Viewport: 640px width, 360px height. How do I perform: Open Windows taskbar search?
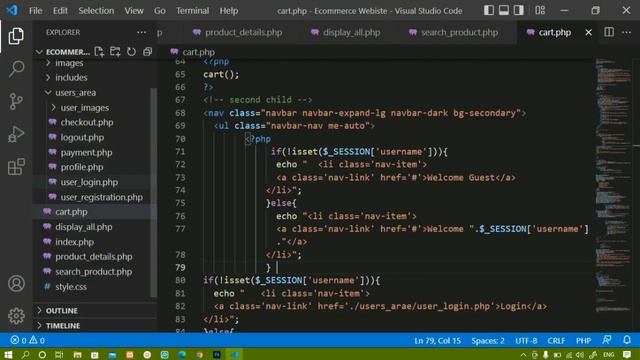tap(25, 355)
